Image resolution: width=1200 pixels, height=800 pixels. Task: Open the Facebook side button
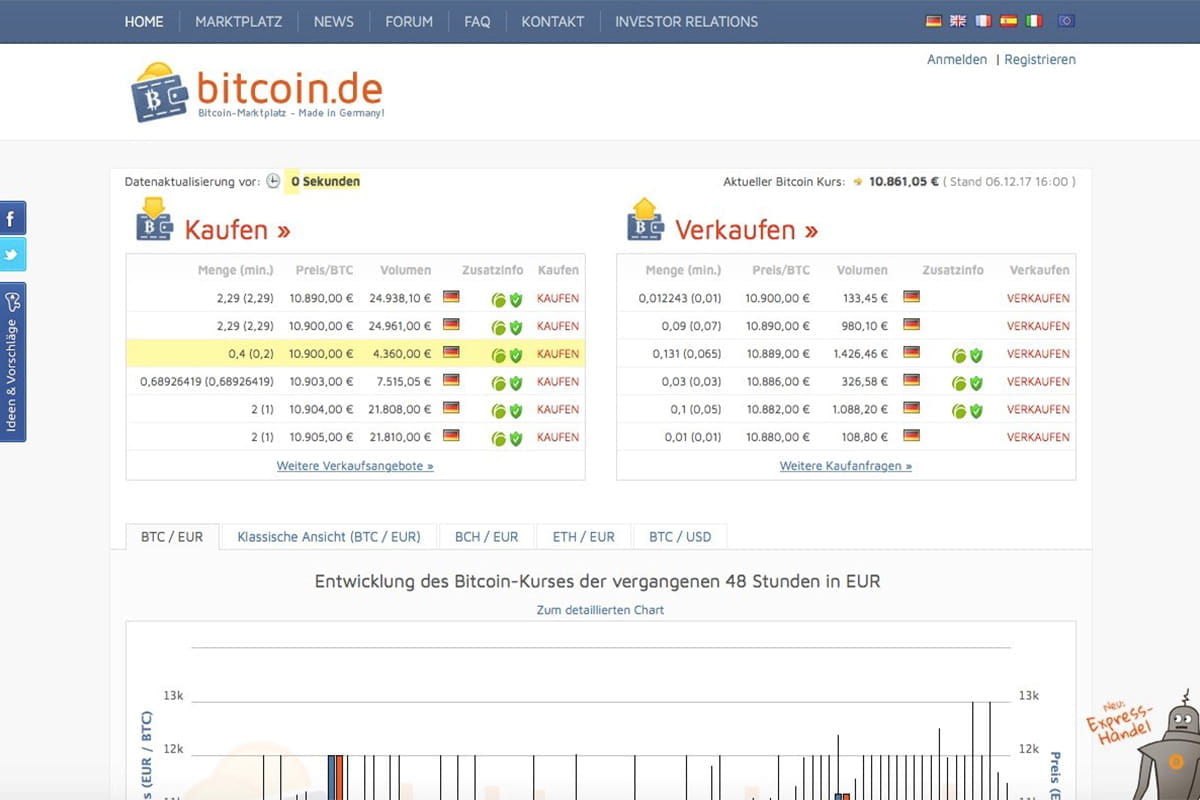click(13, 218)
